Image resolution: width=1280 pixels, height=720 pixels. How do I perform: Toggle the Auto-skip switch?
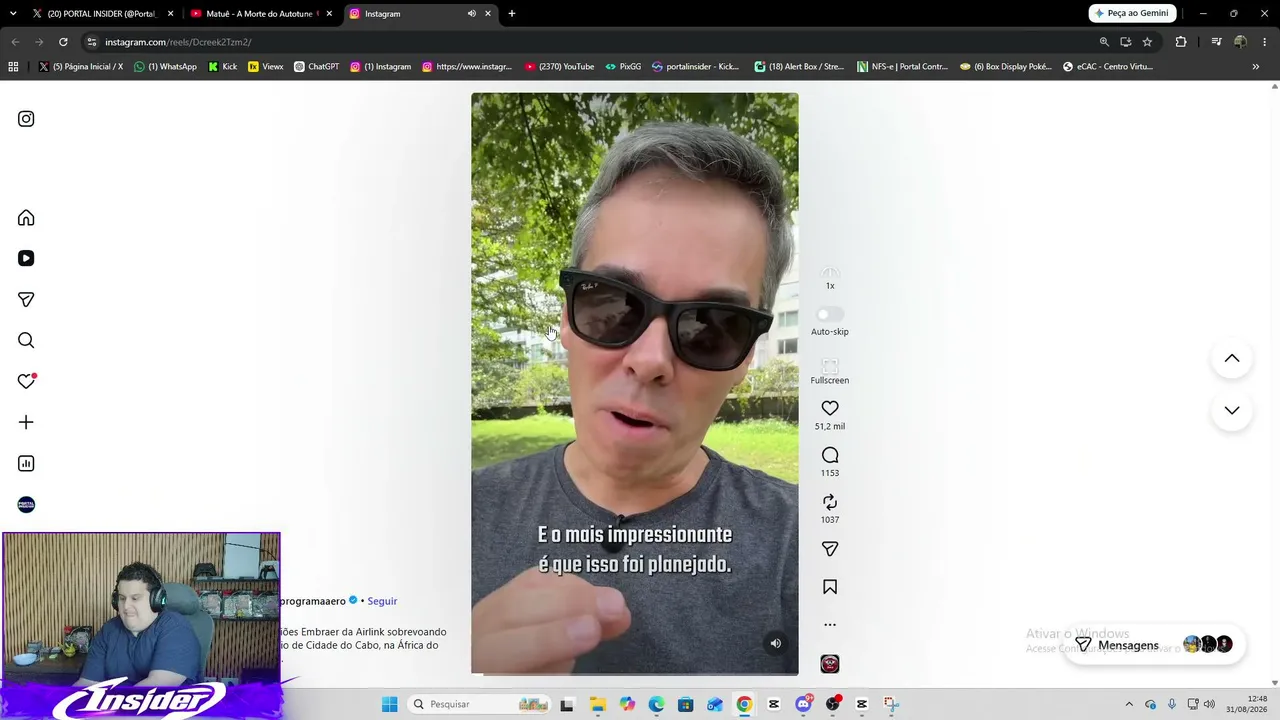tap(829, 314)
